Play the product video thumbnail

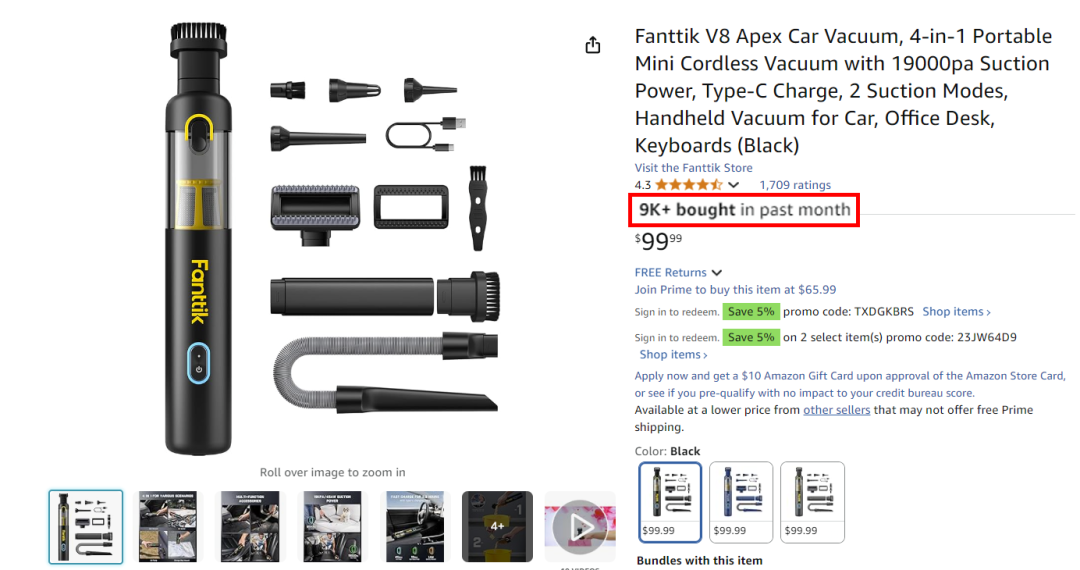(x=580, y=527)
